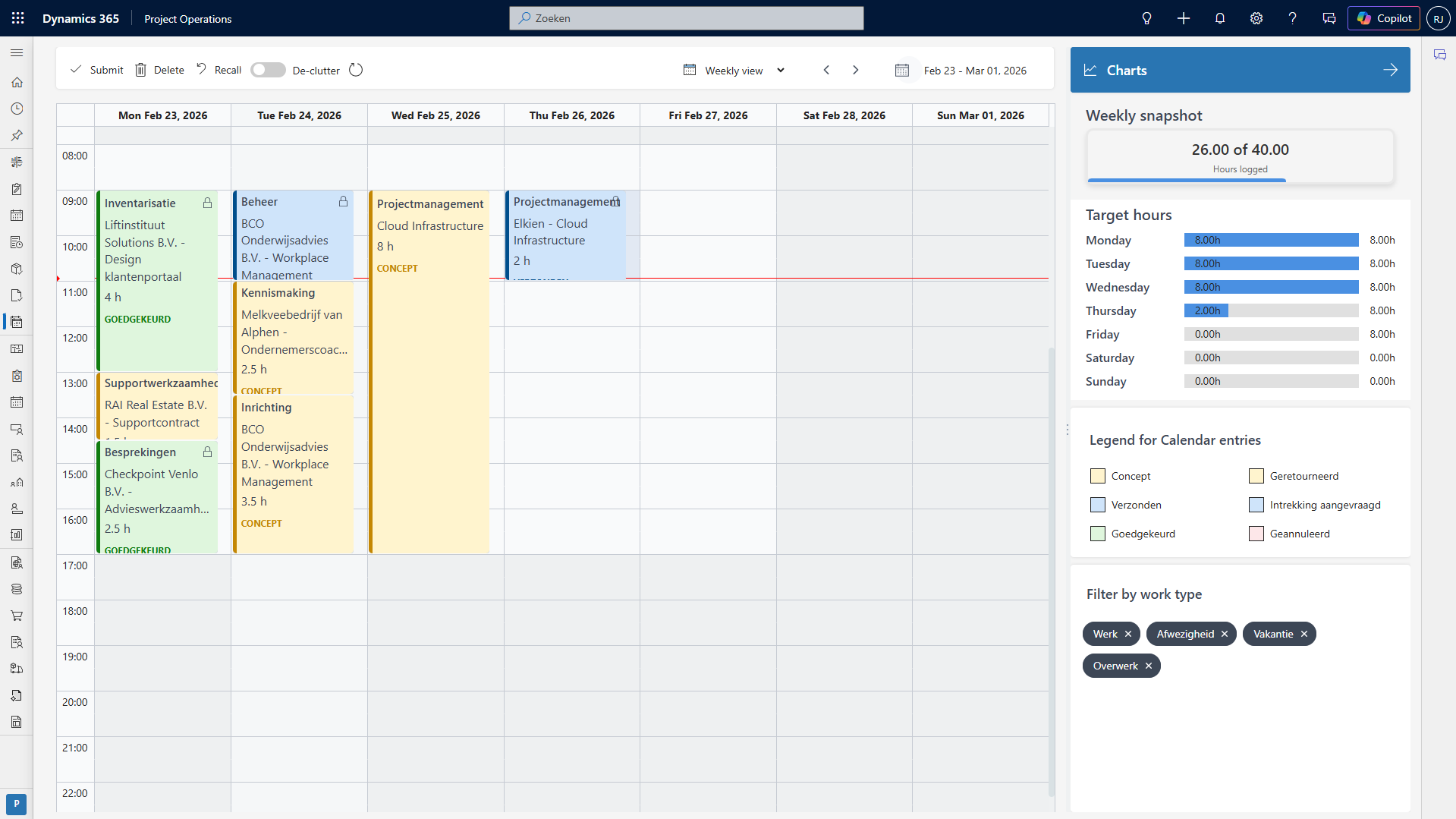Remove the Werk work type filter

point(1127,634)
